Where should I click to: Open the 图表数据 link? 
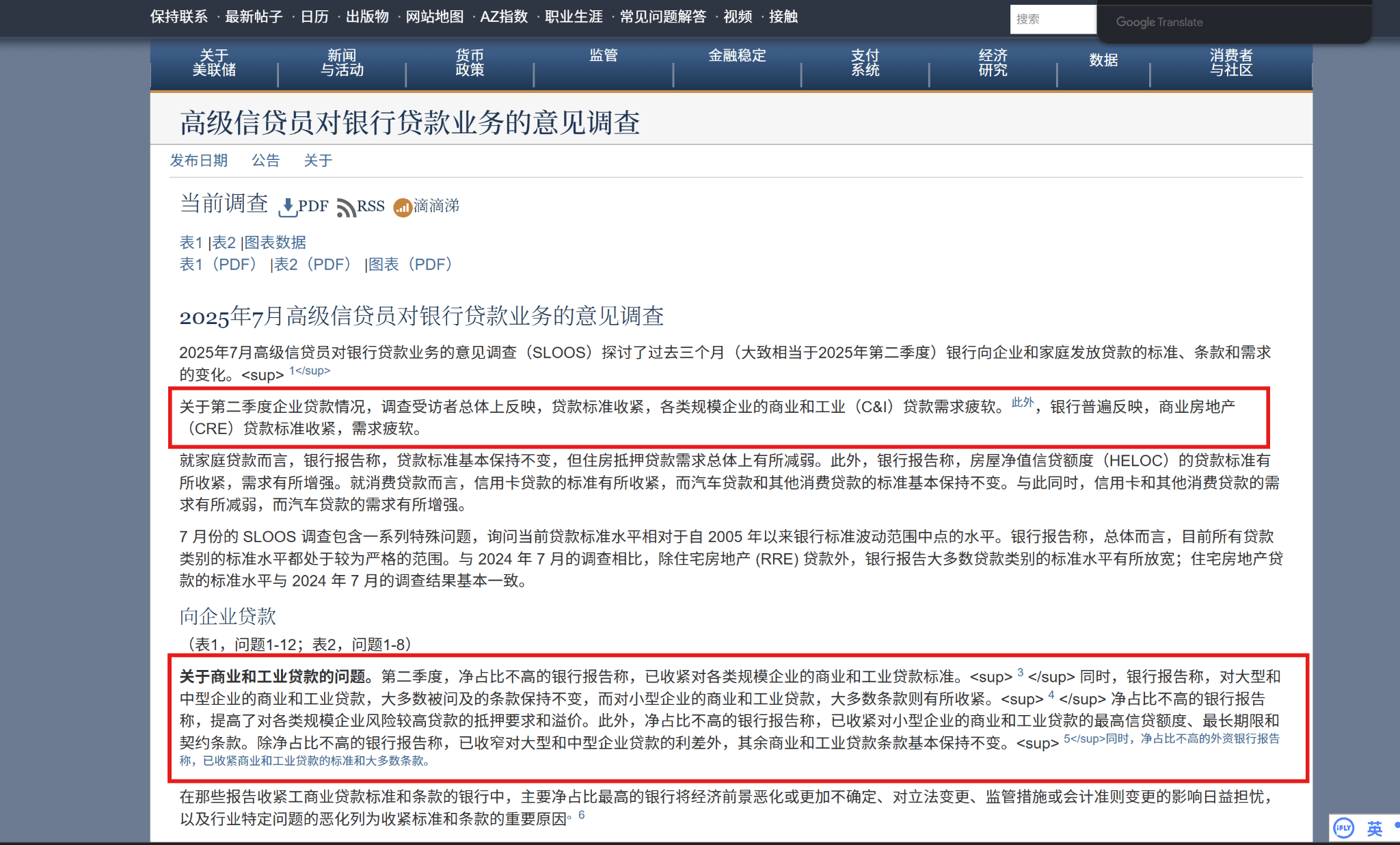(x=275, y=243)
